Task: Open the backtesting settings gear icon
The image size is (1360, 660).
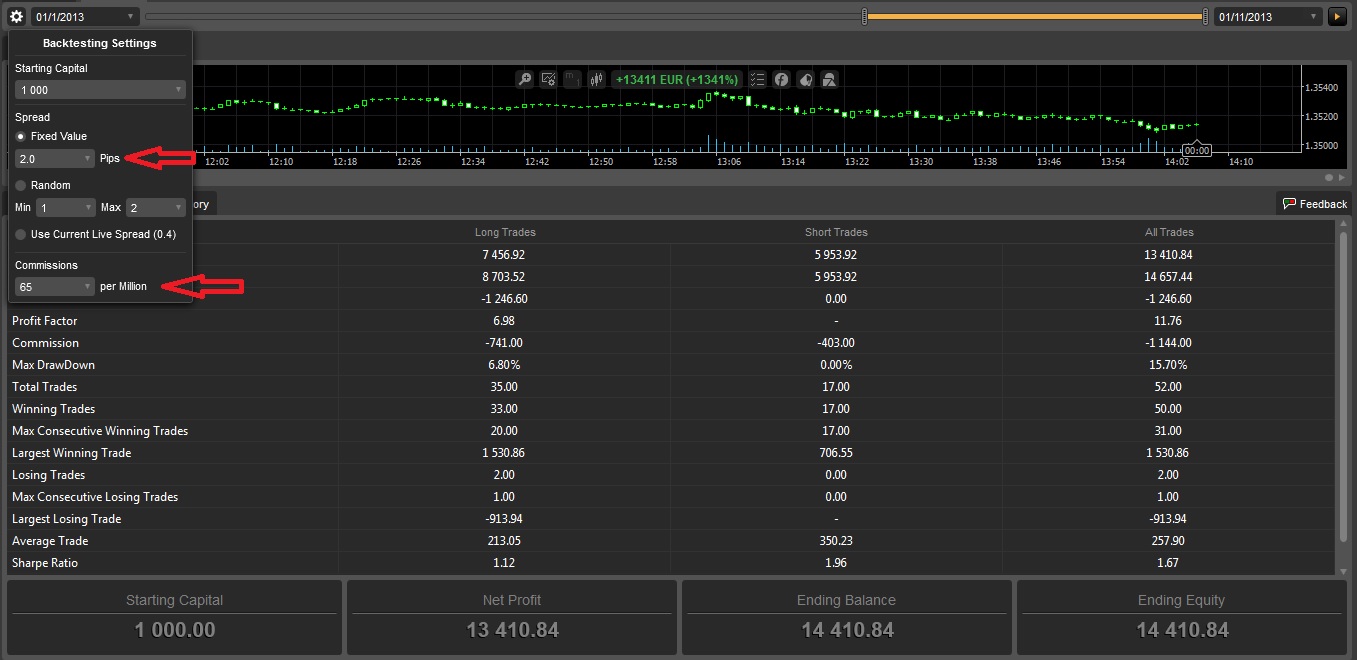Action: point(16,17)
